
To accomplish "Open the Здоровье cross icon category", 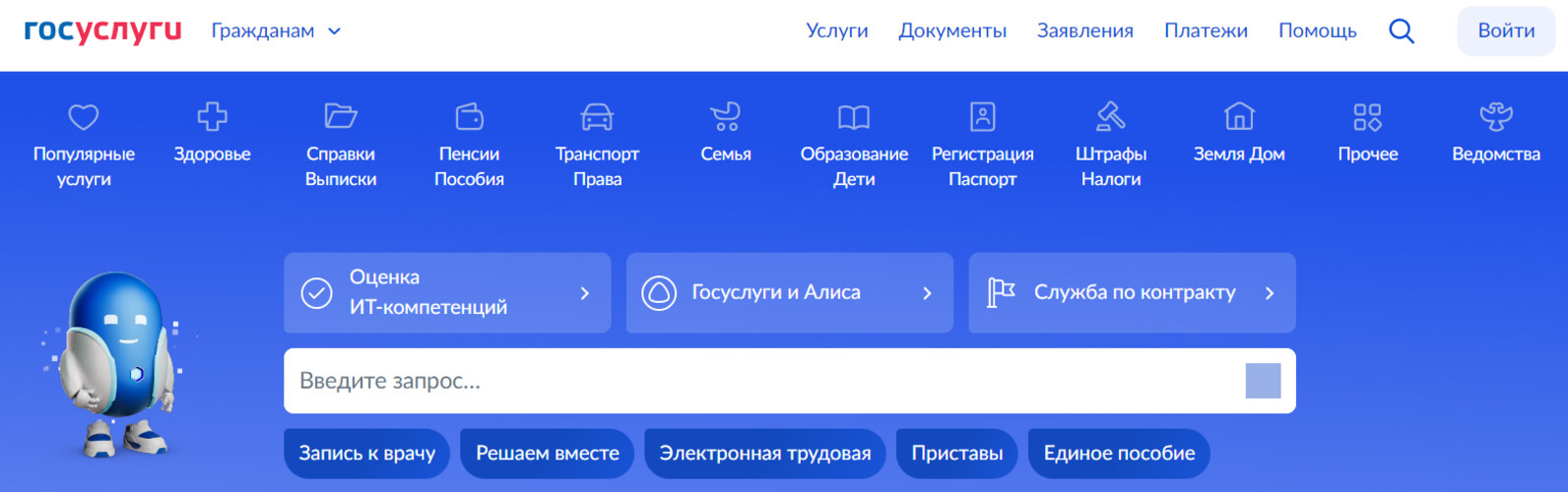I will [212, 133].
